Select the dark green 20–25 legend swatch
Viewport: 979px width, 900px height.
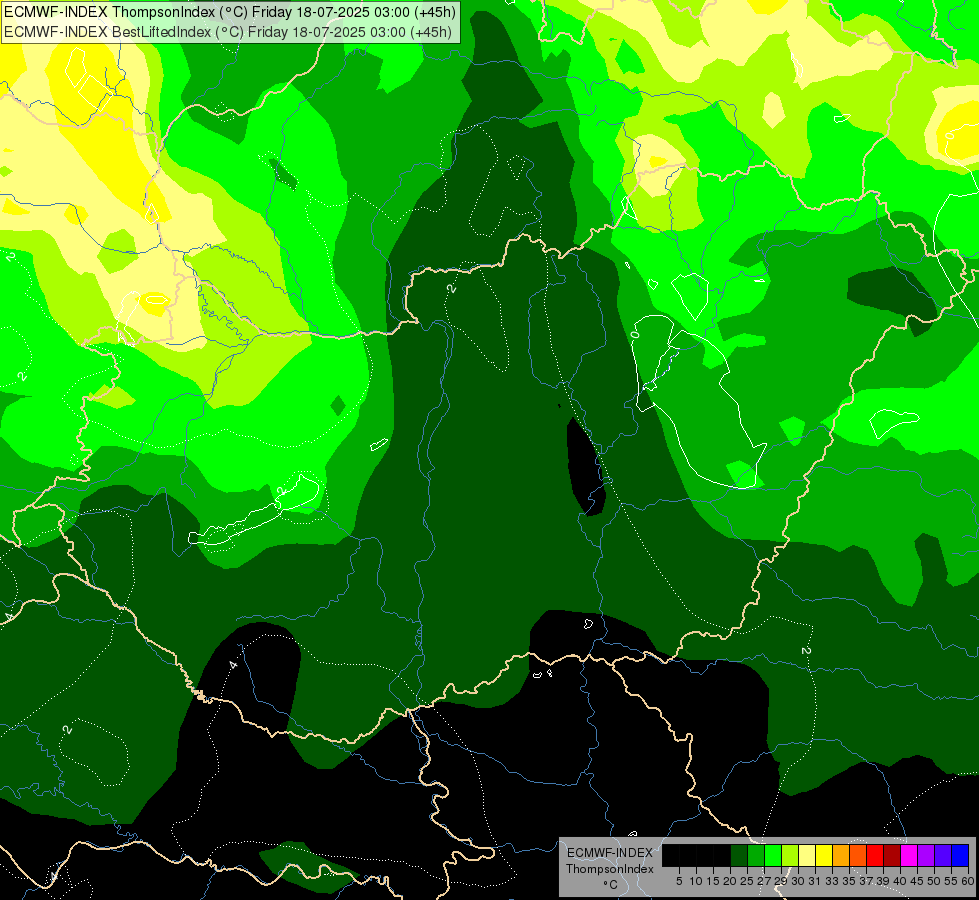pyautogui.click(x=739, y=855)
